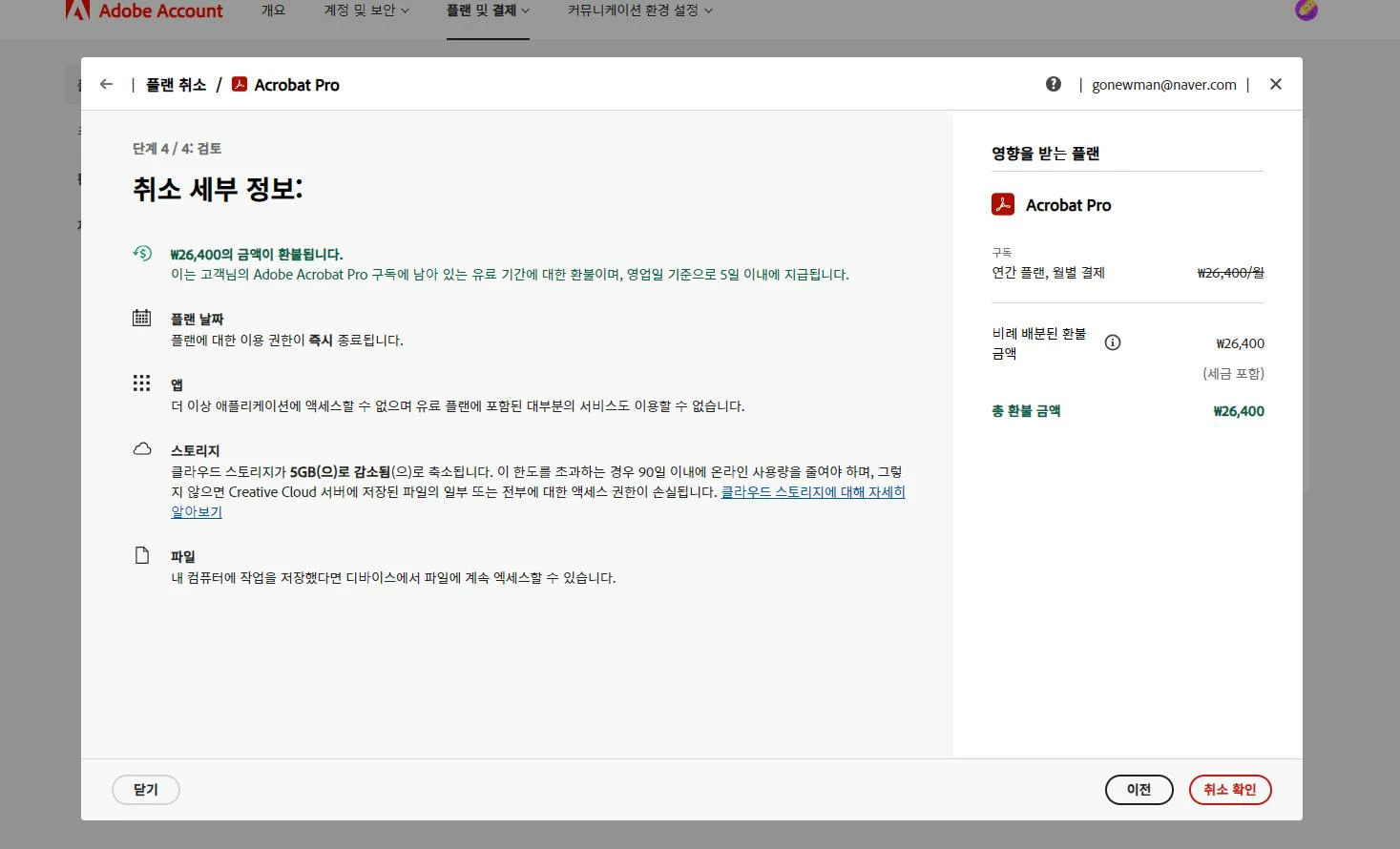Confirm cancellation with 취소 확인 button

1230,790
